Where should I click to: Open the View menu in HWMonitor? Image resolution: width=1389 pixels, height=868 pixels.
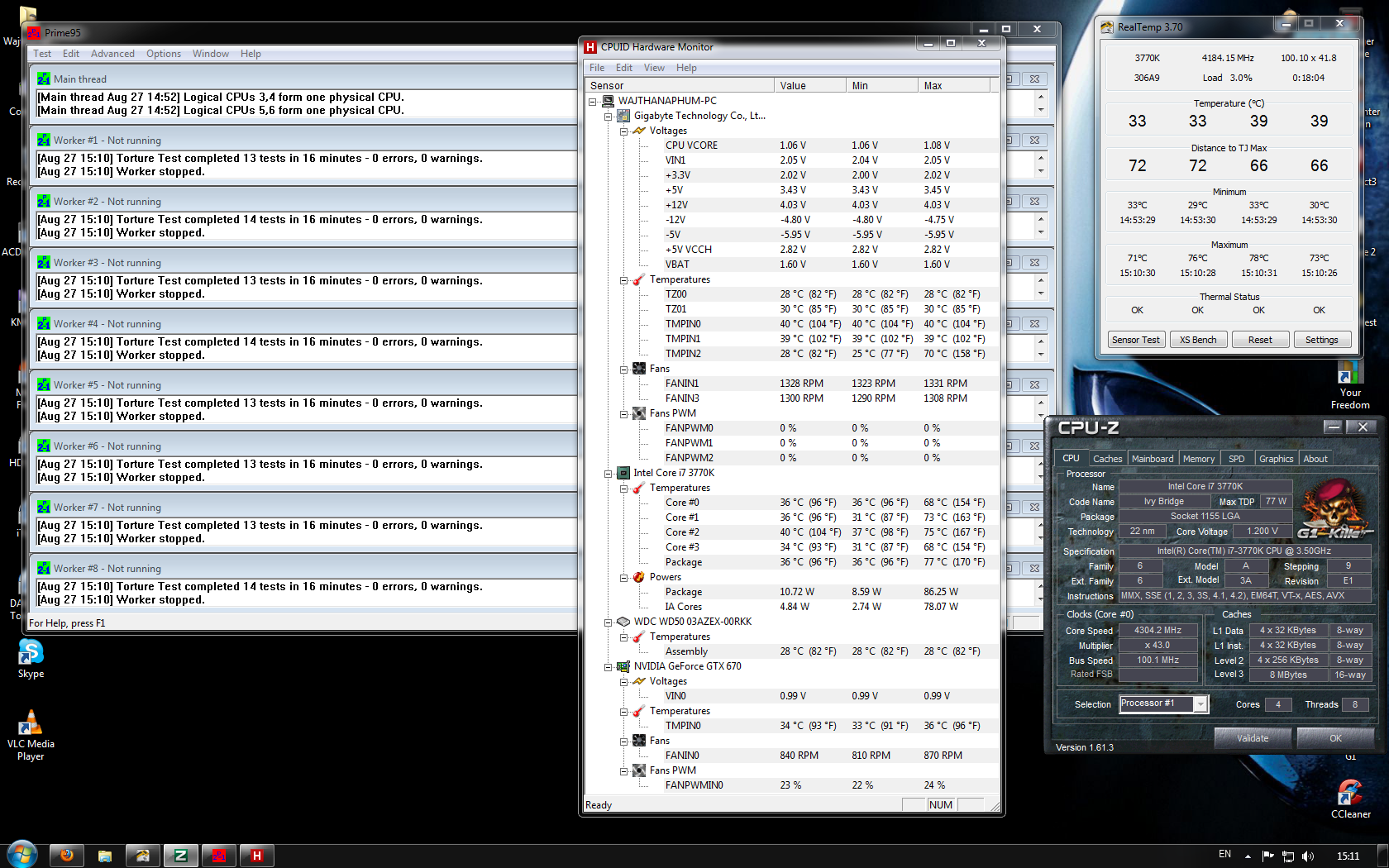(x=654, y=68)
